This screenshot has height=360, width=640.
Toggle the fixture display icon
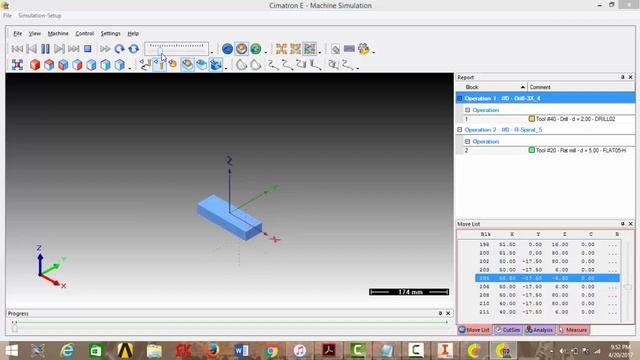click(216, 65)
